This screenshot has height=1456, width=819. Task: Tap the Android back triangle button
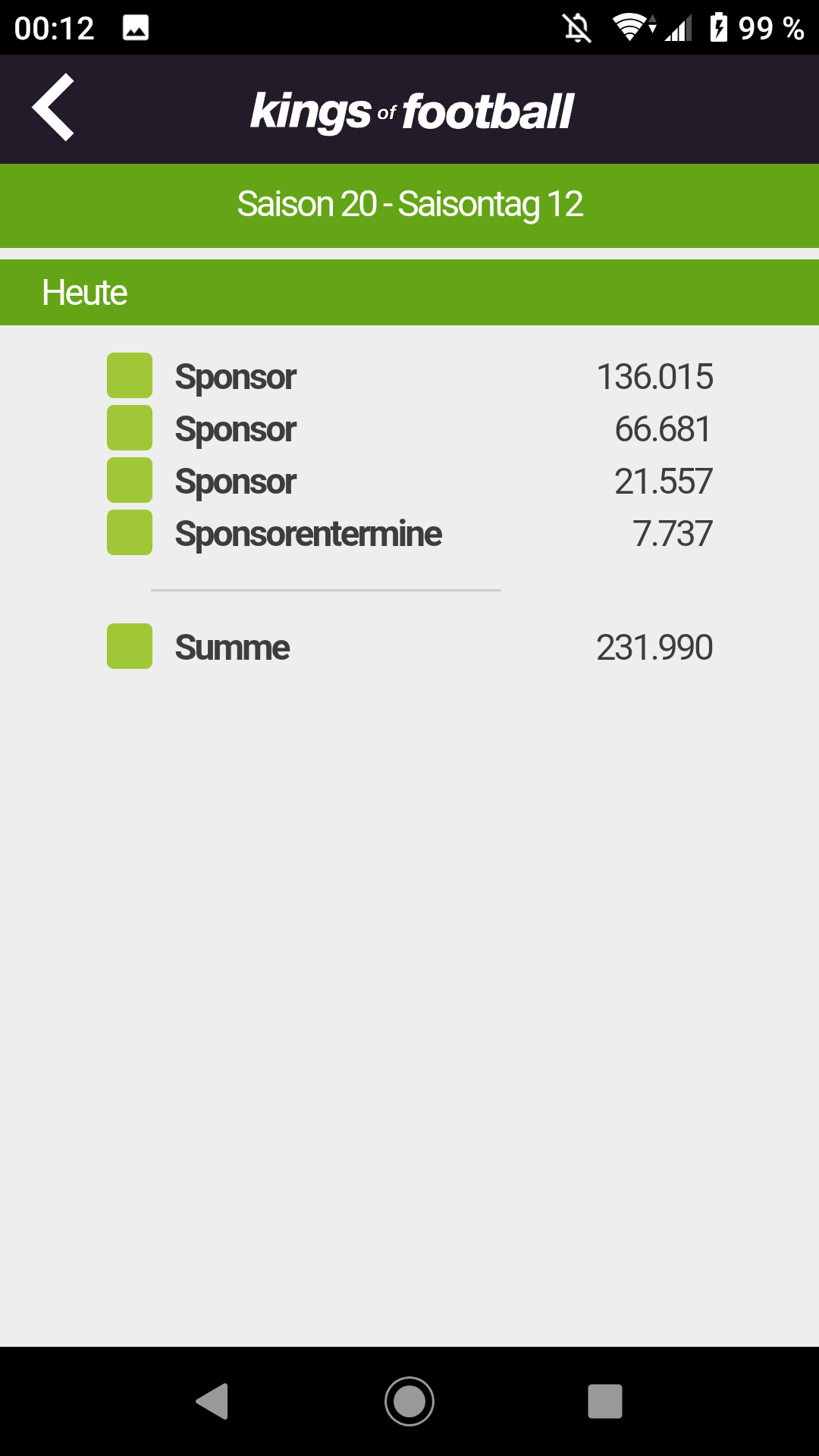pos(212,1401)
